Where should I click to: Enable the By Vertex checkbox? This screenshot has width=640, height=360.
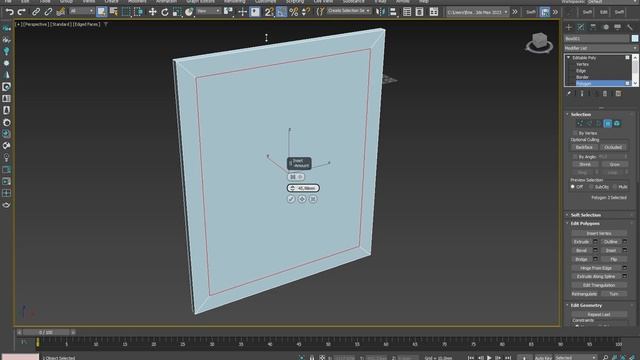(x=575, y=133)
